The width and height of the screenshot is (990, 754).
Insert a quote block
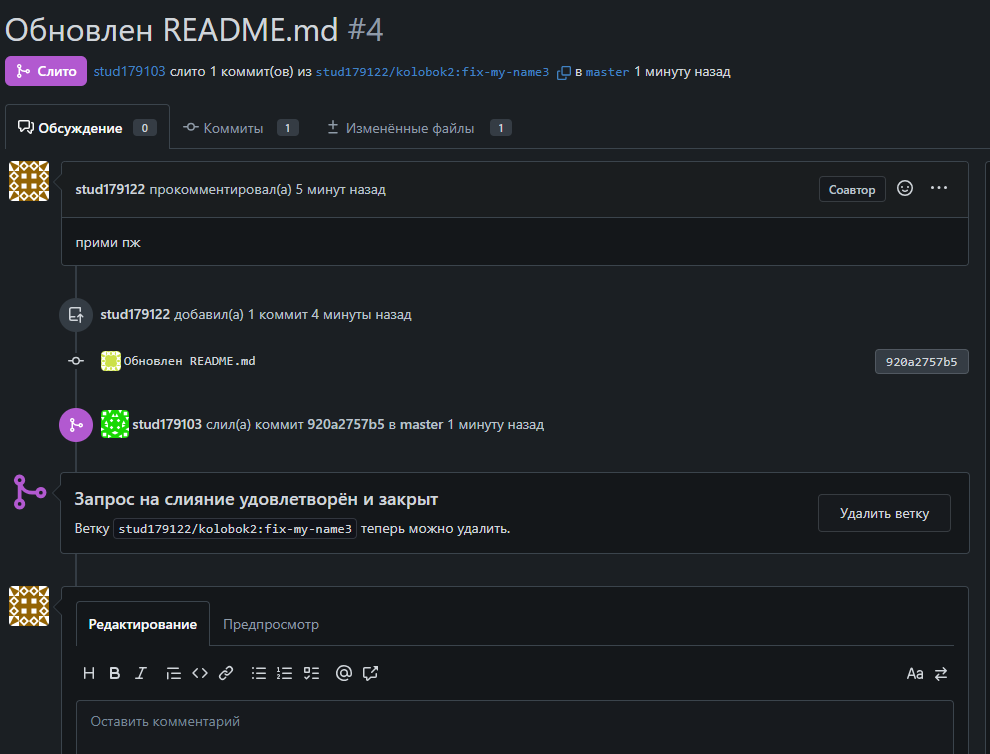pos(173,674)
